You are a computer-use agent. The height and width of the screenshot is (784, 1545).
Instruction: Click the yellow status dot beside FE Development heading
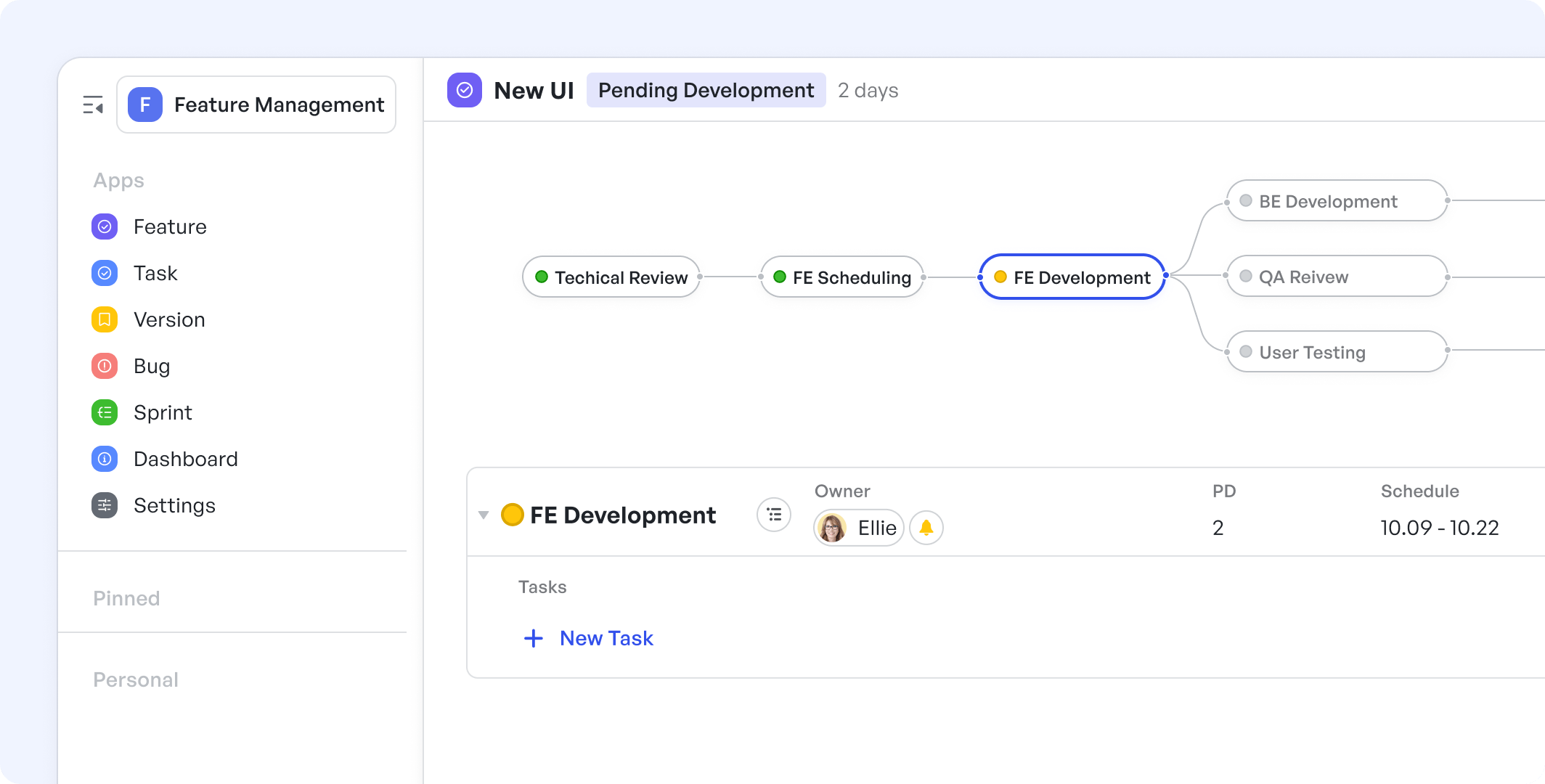(x=512, y=515)
